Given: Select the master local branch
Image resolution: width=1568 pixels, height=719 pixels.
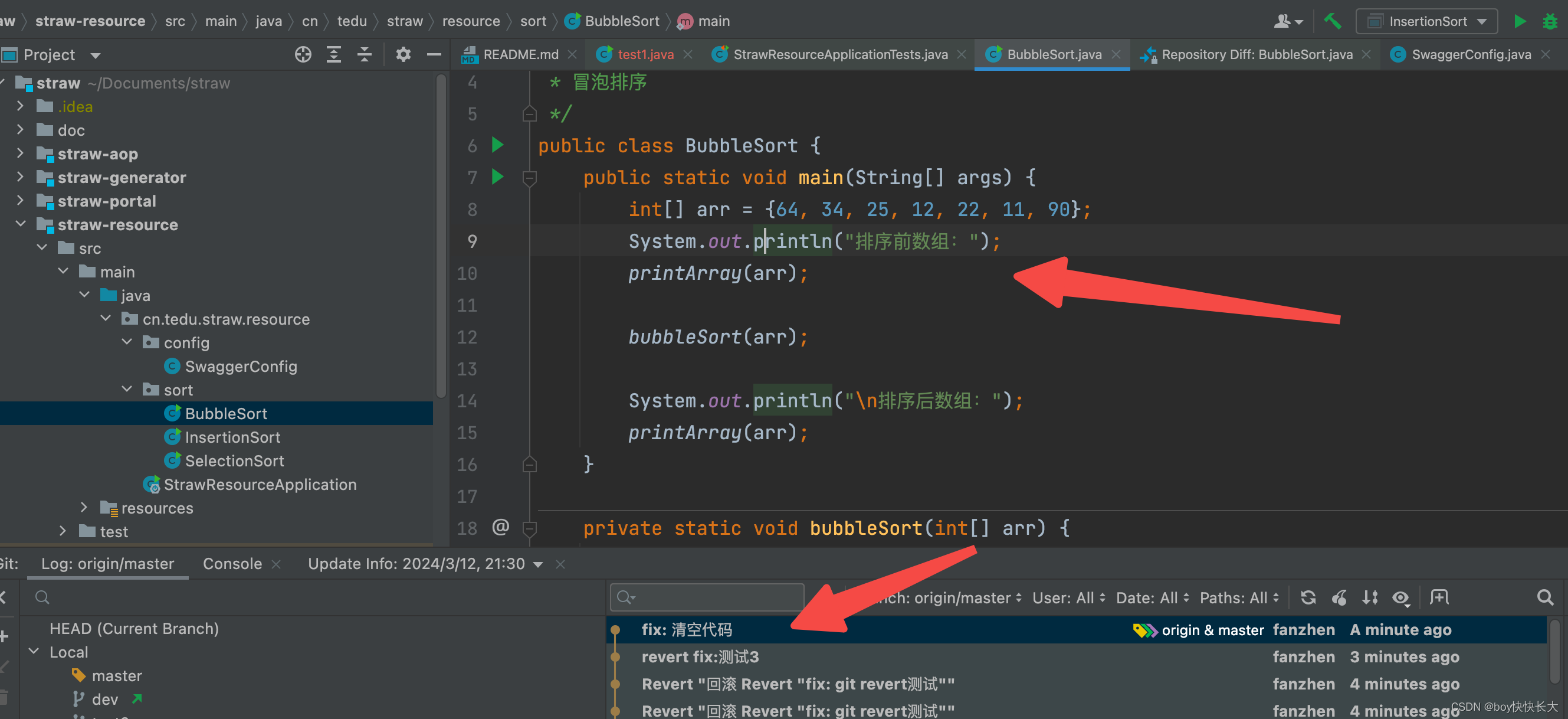Looking at the screenshot, I should click(116, 676).
